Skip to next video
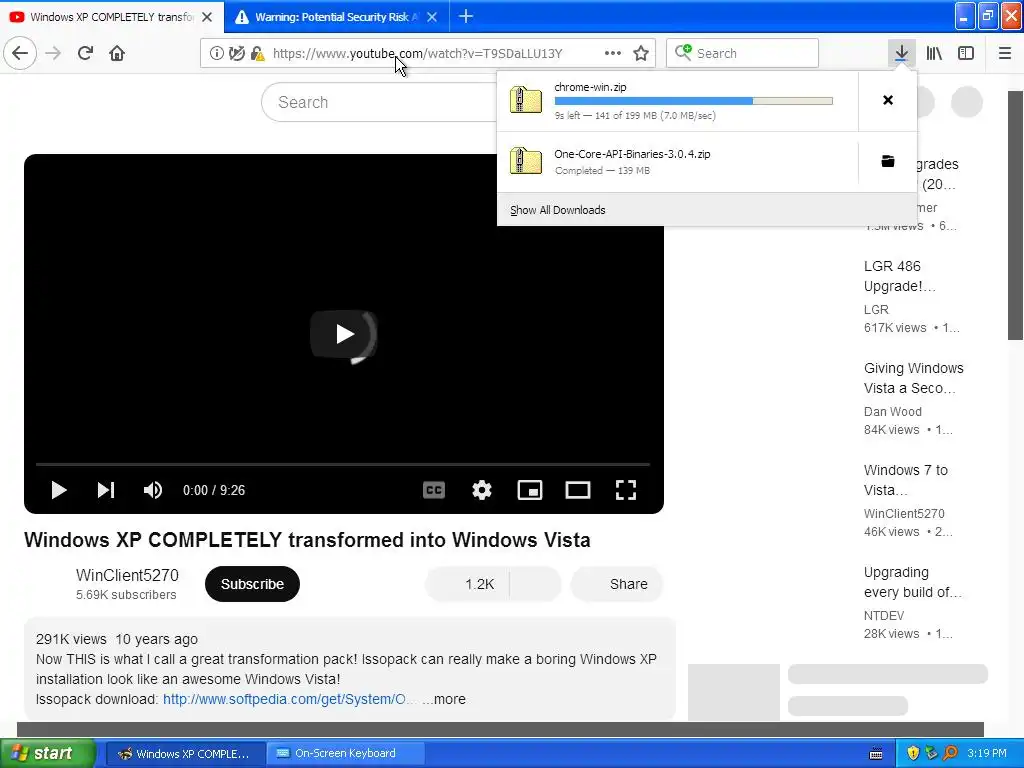This screenshot has height=768, width=1024. [x=106, y=490]
